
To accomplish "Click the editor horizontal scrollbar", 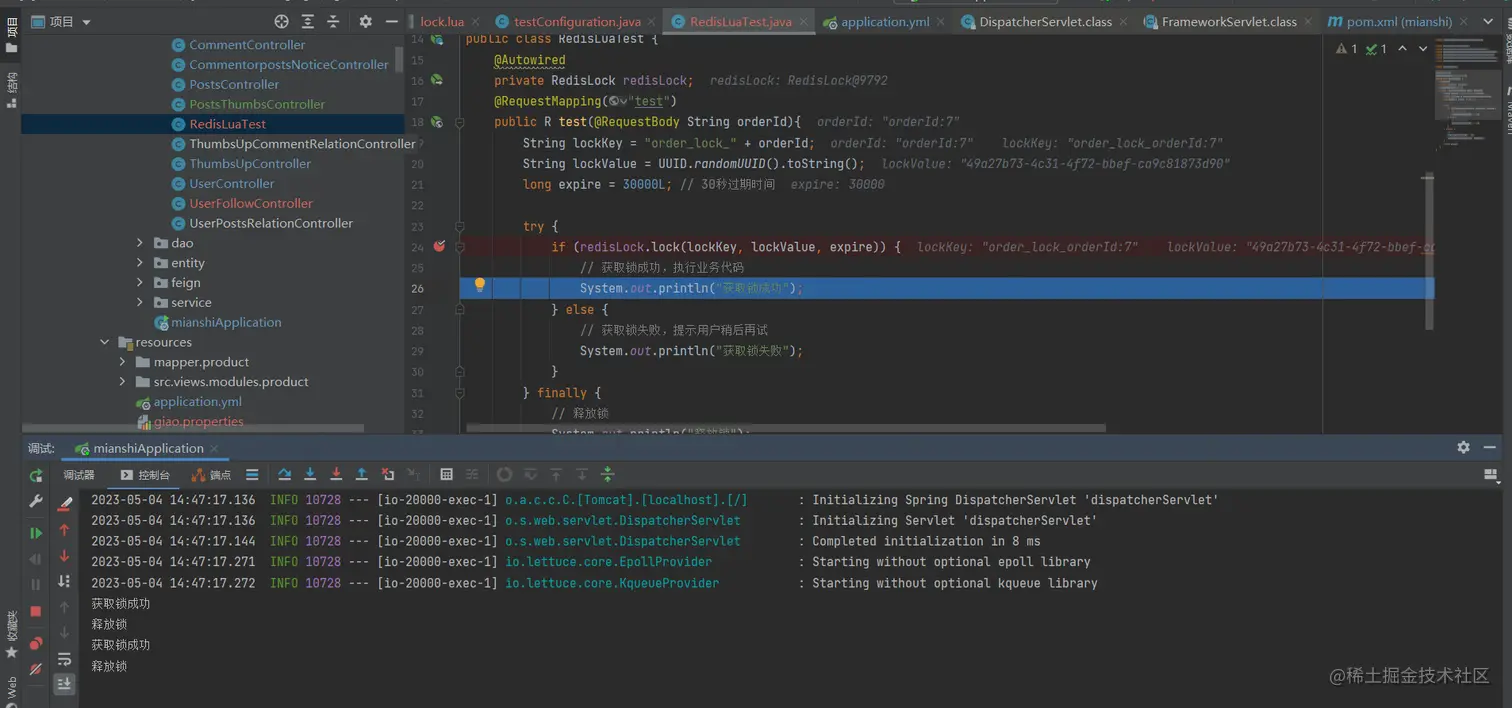I will coord(786,428).
